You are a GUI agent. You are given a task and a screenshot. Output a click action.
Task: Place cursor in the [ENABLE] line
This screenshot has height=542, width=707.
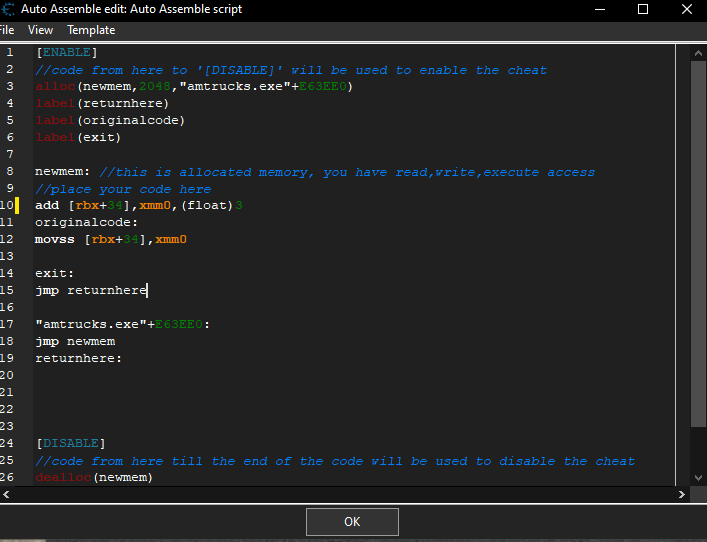67,53
